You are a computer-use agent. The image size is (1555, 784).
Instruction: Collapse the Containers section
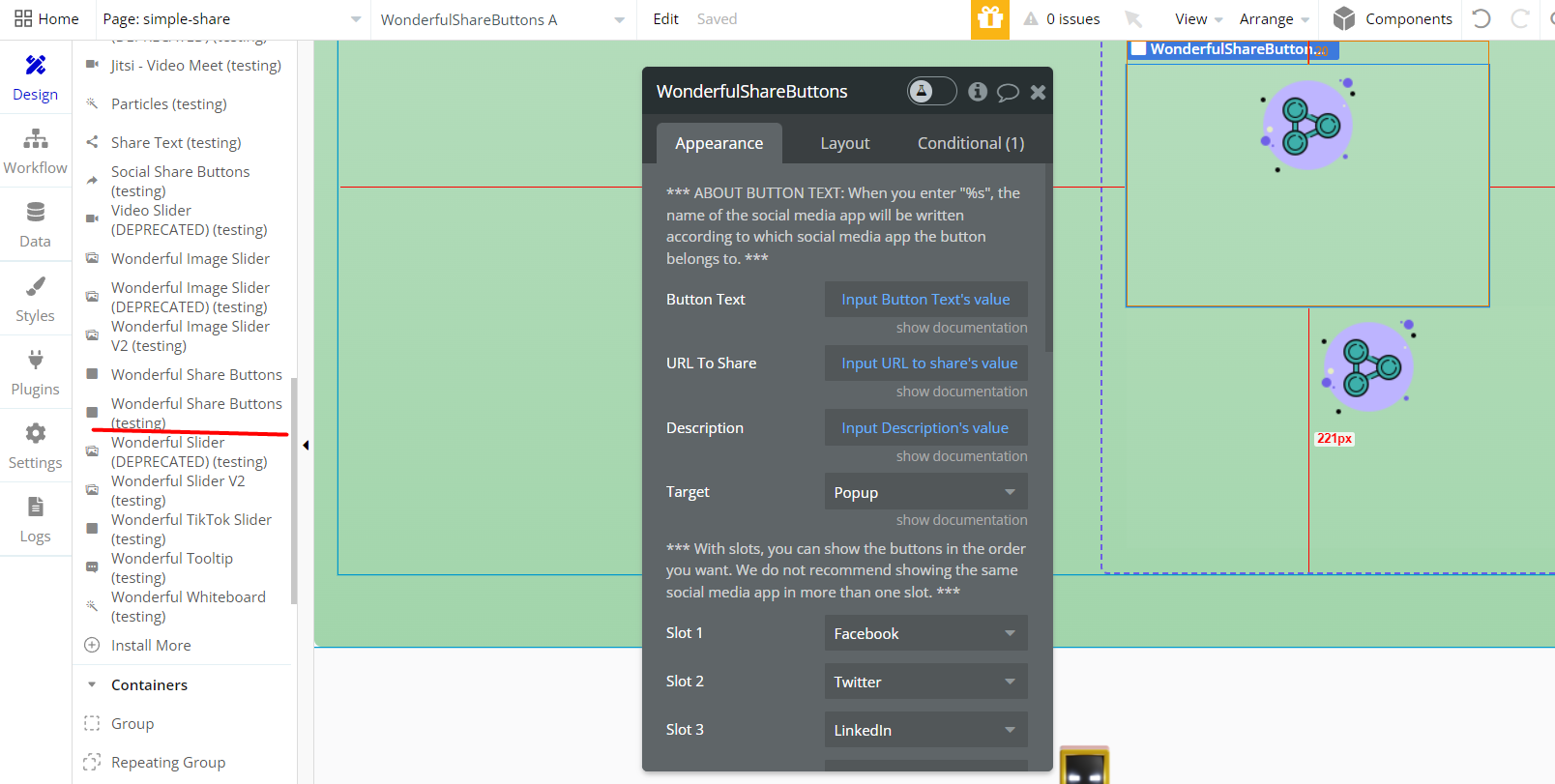(x=92, y=684)
